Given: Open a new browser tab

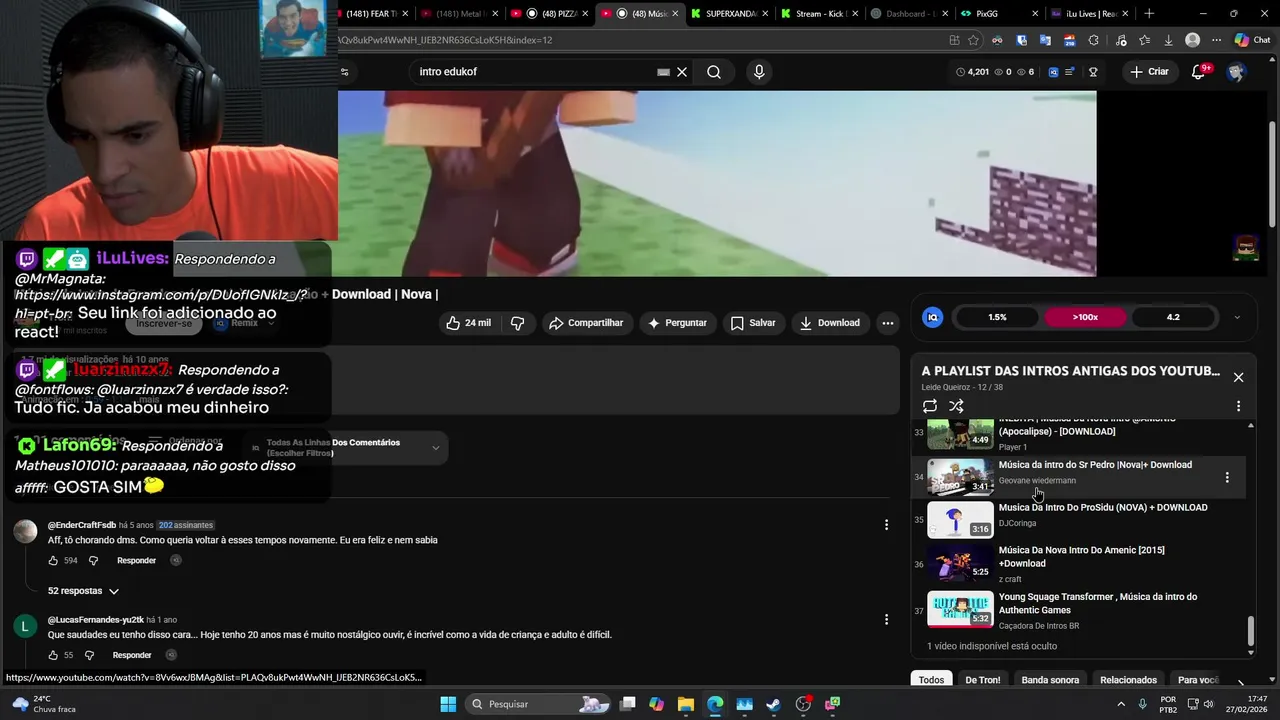Looking at the screenshot, I should pyautogui.click(x=1149, y=14).
